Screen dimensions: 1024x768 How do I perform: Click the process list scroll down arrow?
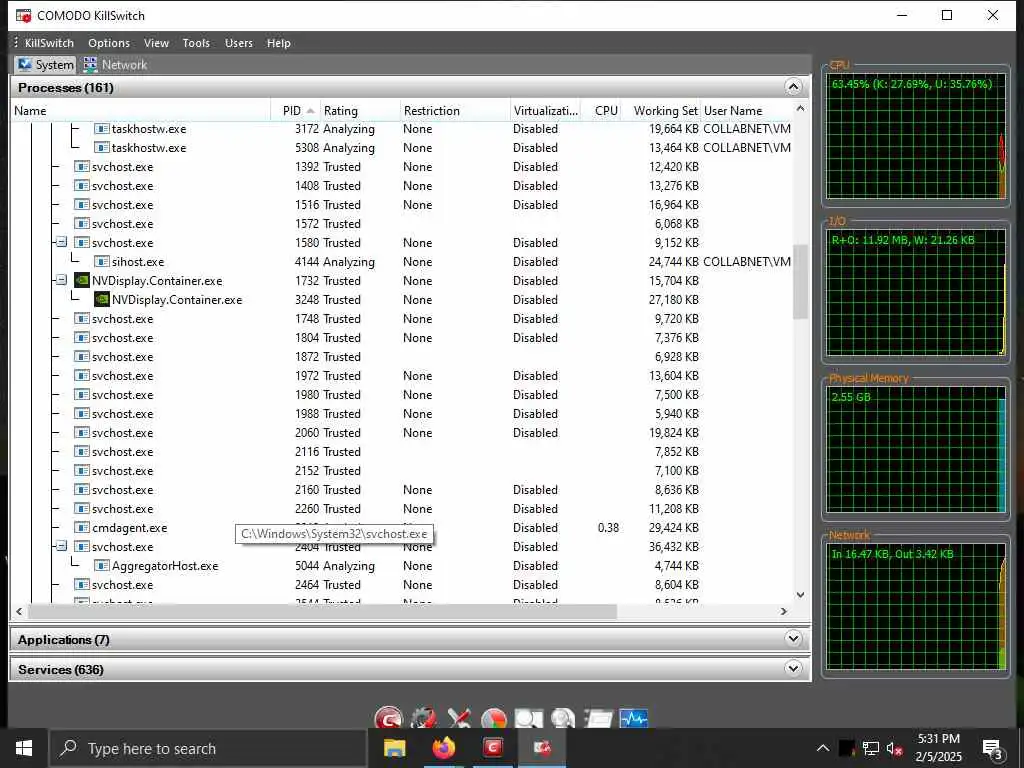click(x=800, y=595)
